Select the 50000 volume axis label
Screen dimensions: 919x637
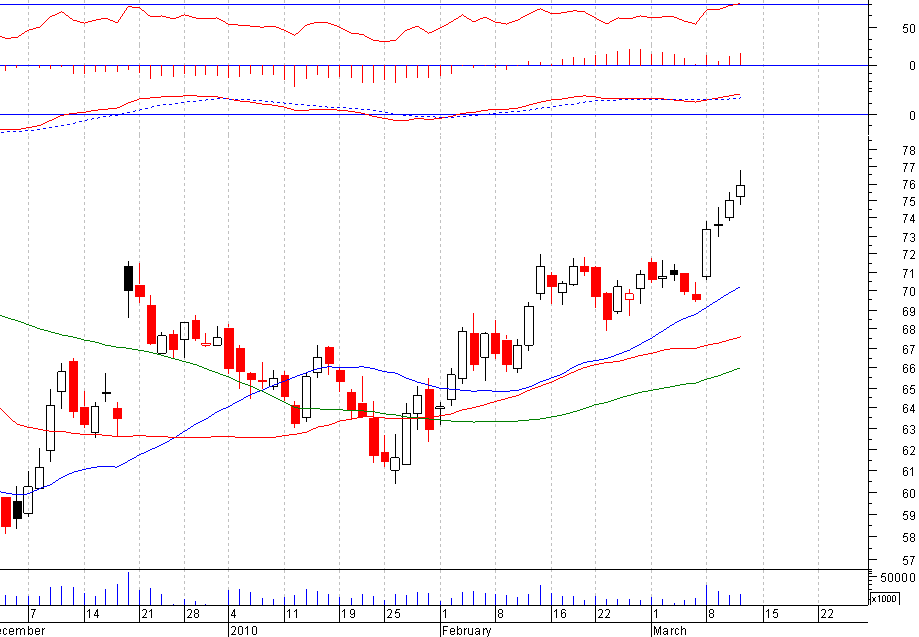[897, 578]
